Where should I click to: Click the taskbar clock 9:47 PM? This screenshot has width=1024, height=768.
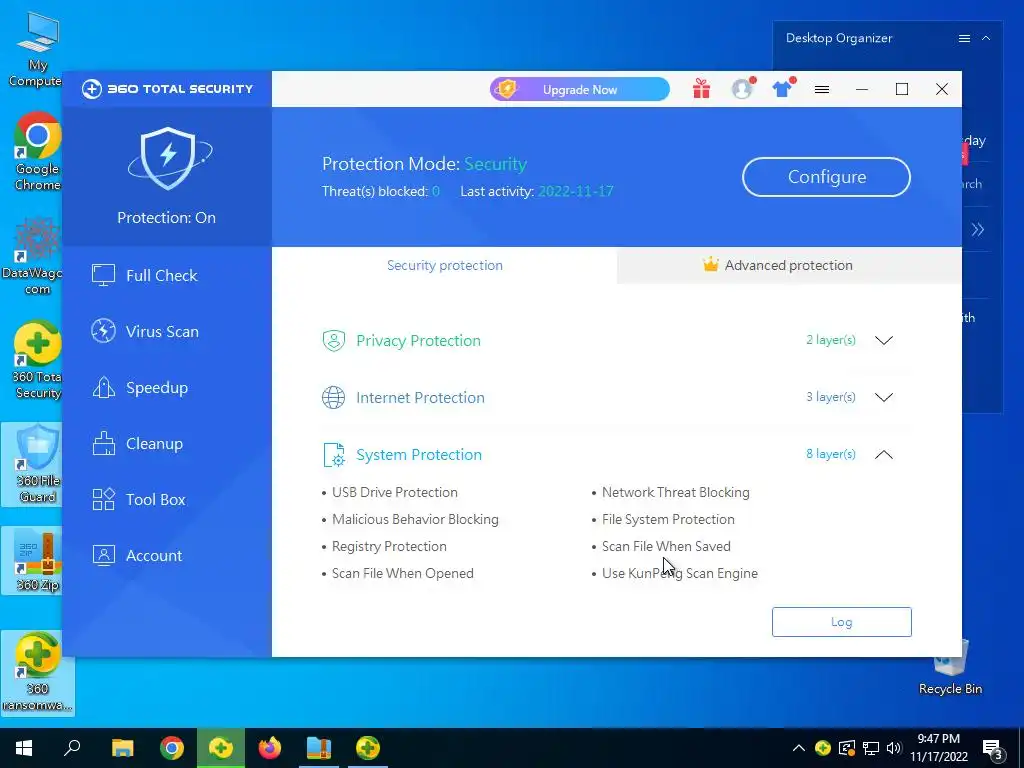click(938, 739)
